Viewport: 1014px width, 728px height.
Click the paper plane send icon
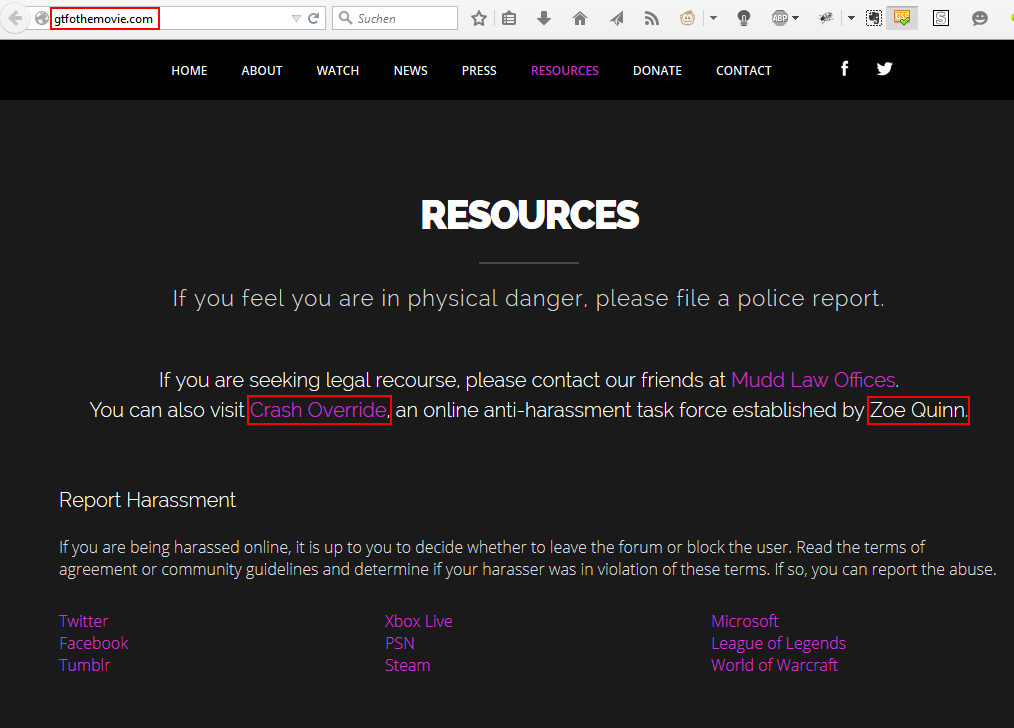616,18
